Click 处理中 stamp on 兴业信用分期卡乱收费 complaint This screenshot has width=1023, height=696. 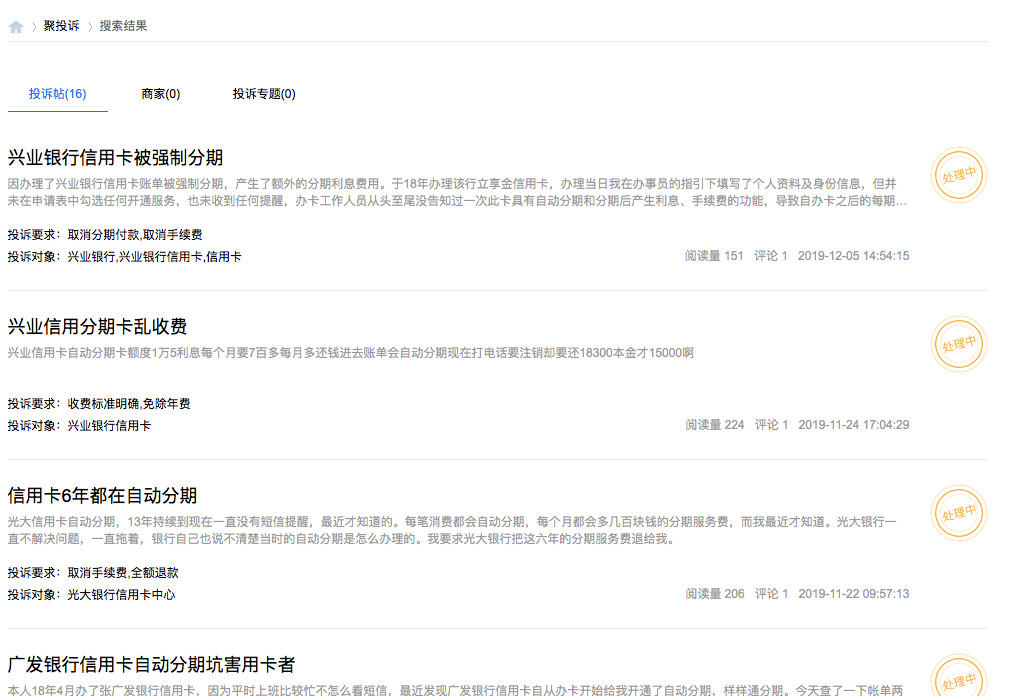coord(958,344)
